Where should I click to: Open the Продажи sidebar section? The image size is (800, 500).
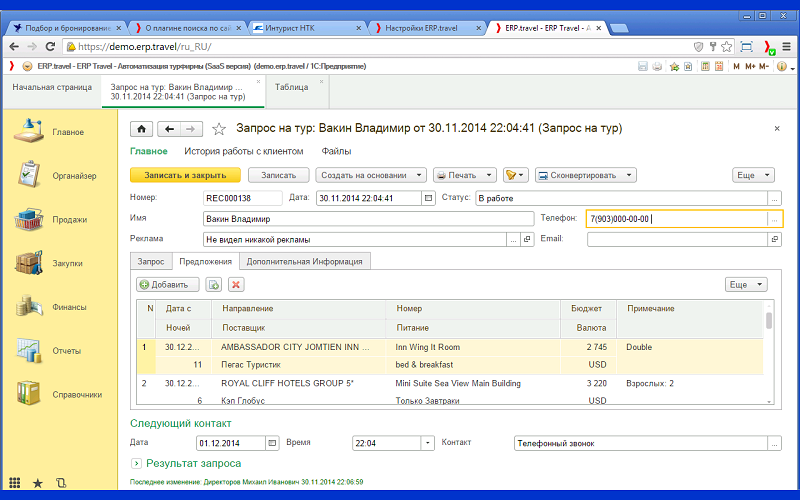(50, 219)
